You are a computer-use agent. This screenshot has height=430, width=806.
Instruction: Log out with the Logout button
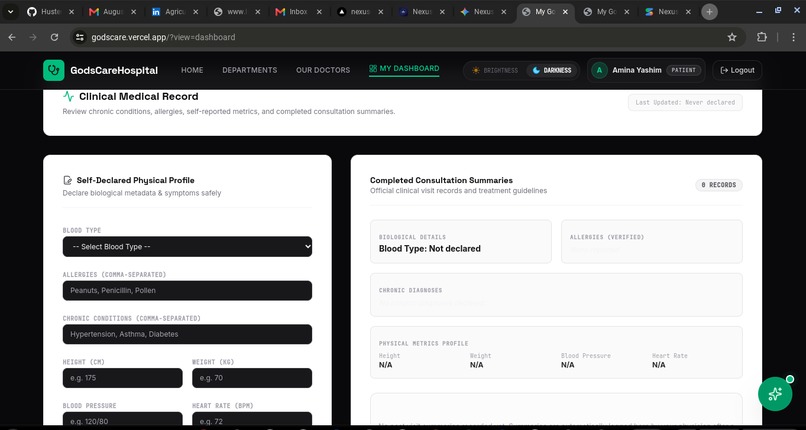tap(737, 70)
